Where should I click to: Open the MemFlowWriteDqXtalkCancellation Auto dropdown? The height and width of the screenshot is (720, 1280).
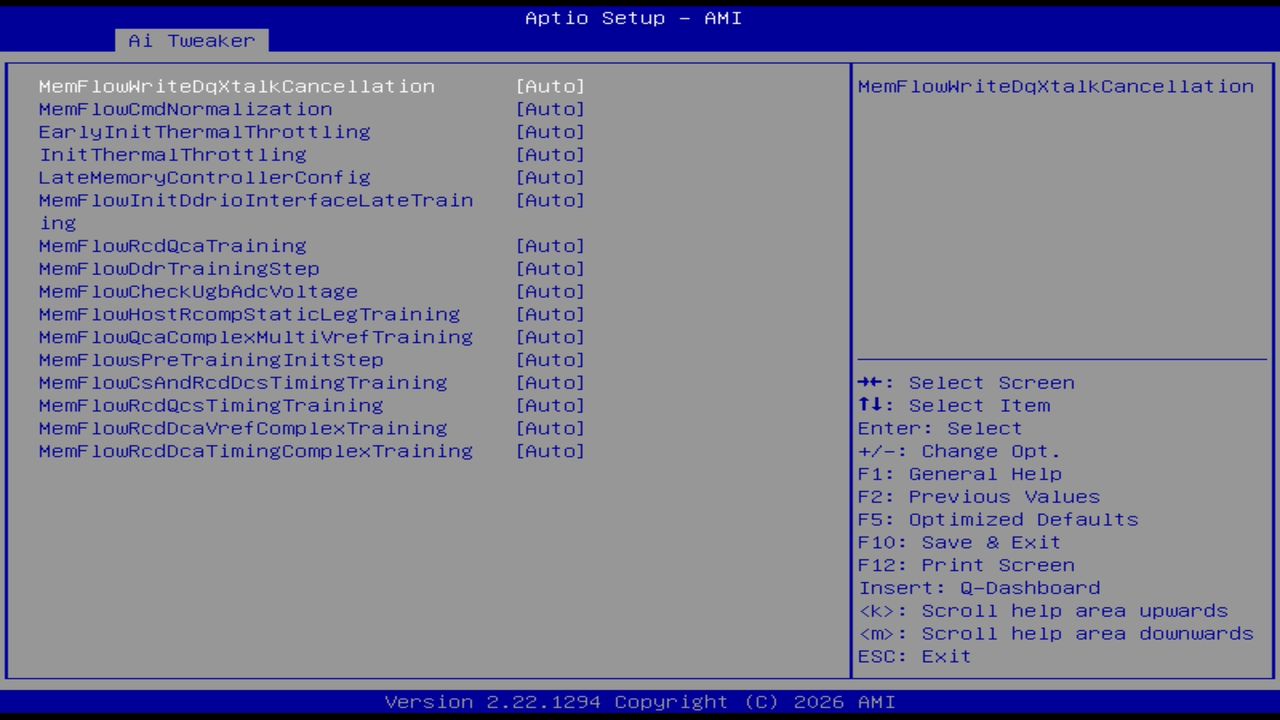tap(550, 86)
